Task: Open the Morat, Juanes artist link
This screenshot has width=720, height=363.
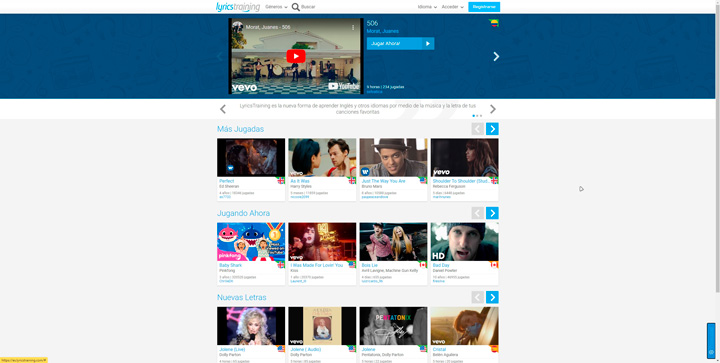Action: [382, 31]
